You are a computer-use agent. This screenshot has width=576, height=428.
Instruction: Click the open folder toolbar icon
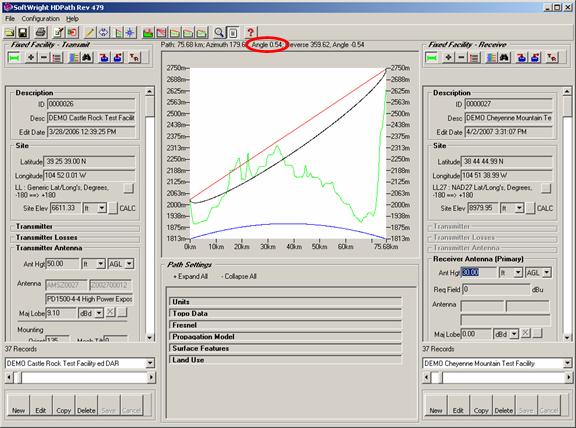click(10, 33)
